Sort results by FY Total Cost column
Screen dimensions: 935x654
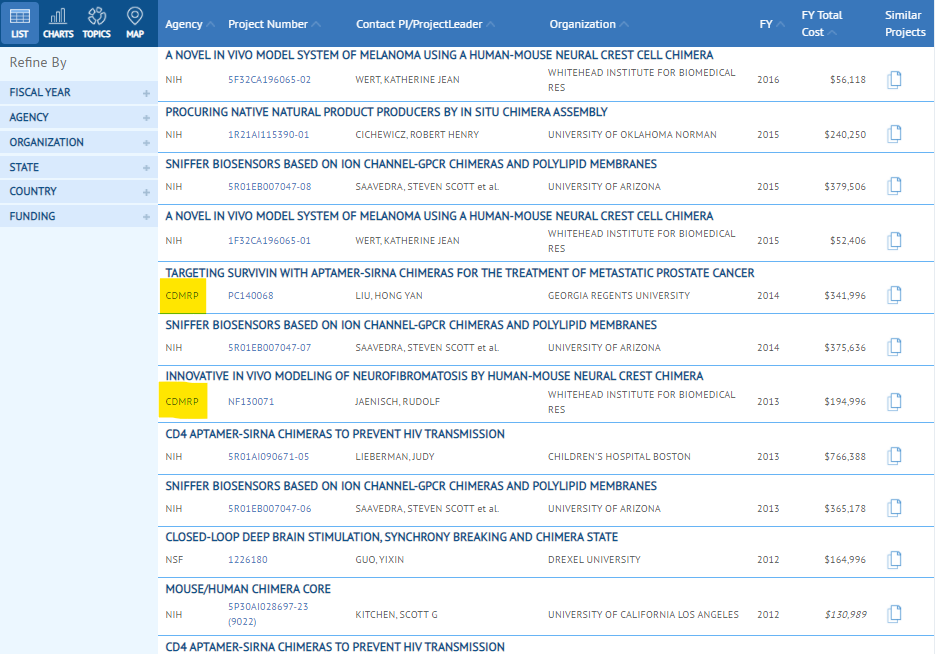822,23
